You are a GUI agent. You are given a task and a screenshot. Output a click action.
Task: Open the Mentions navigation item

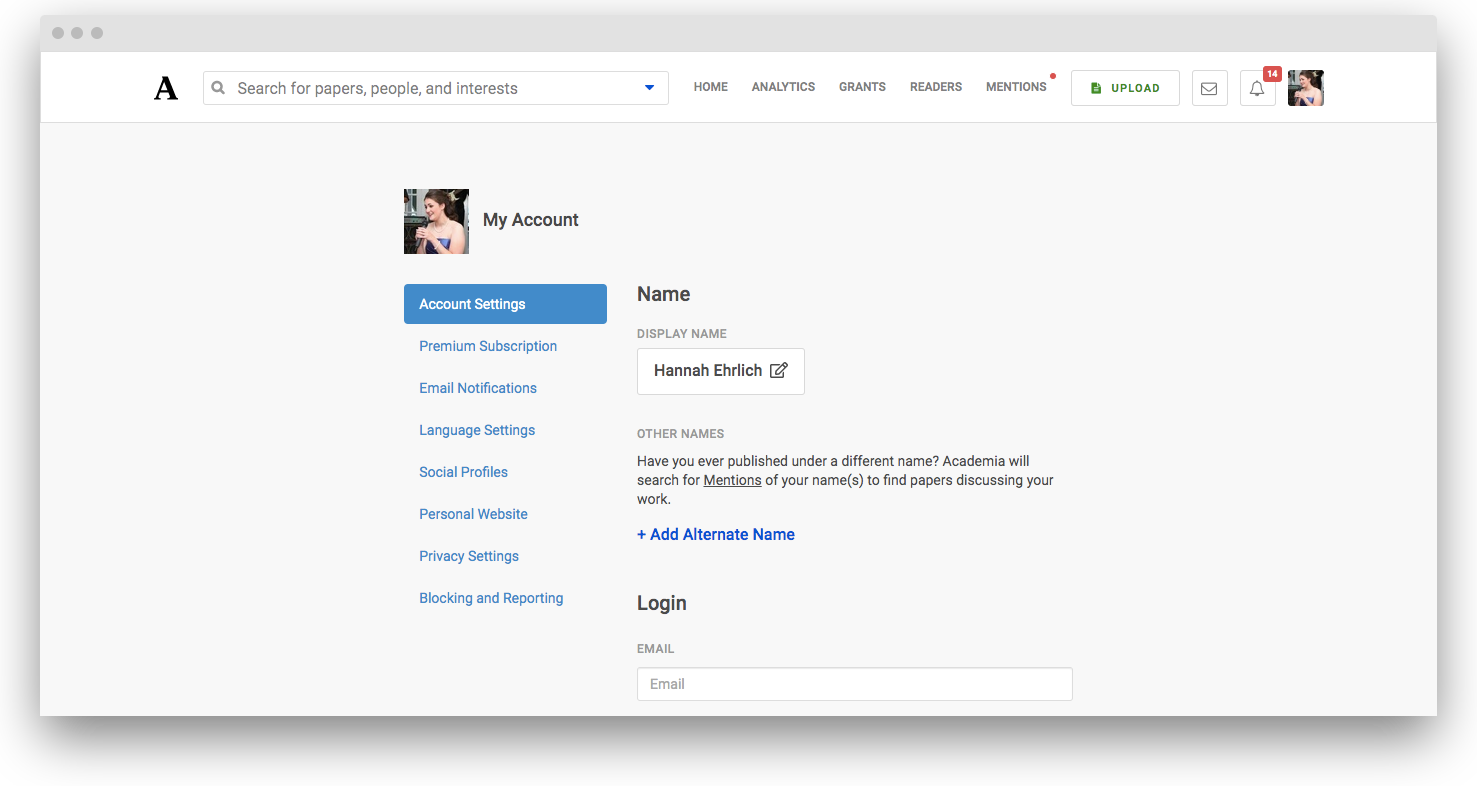1016,87
